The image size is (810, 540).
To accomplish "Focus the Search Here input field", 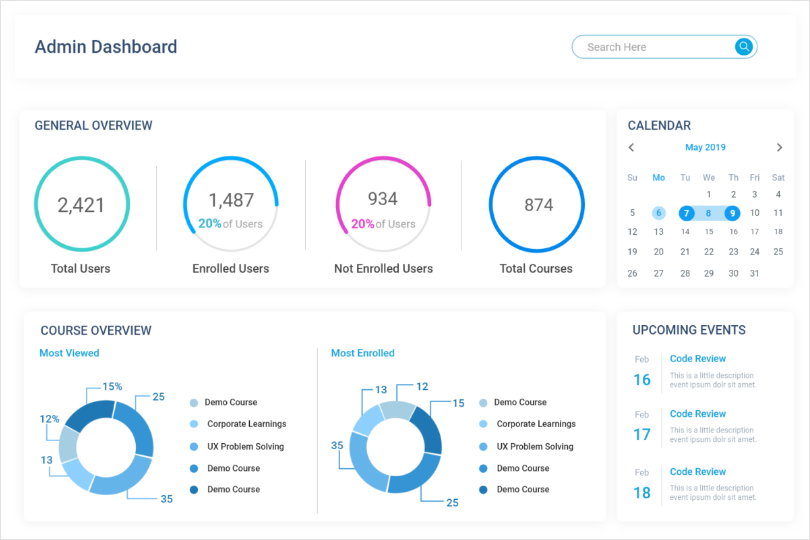I will tap(664, 47).
